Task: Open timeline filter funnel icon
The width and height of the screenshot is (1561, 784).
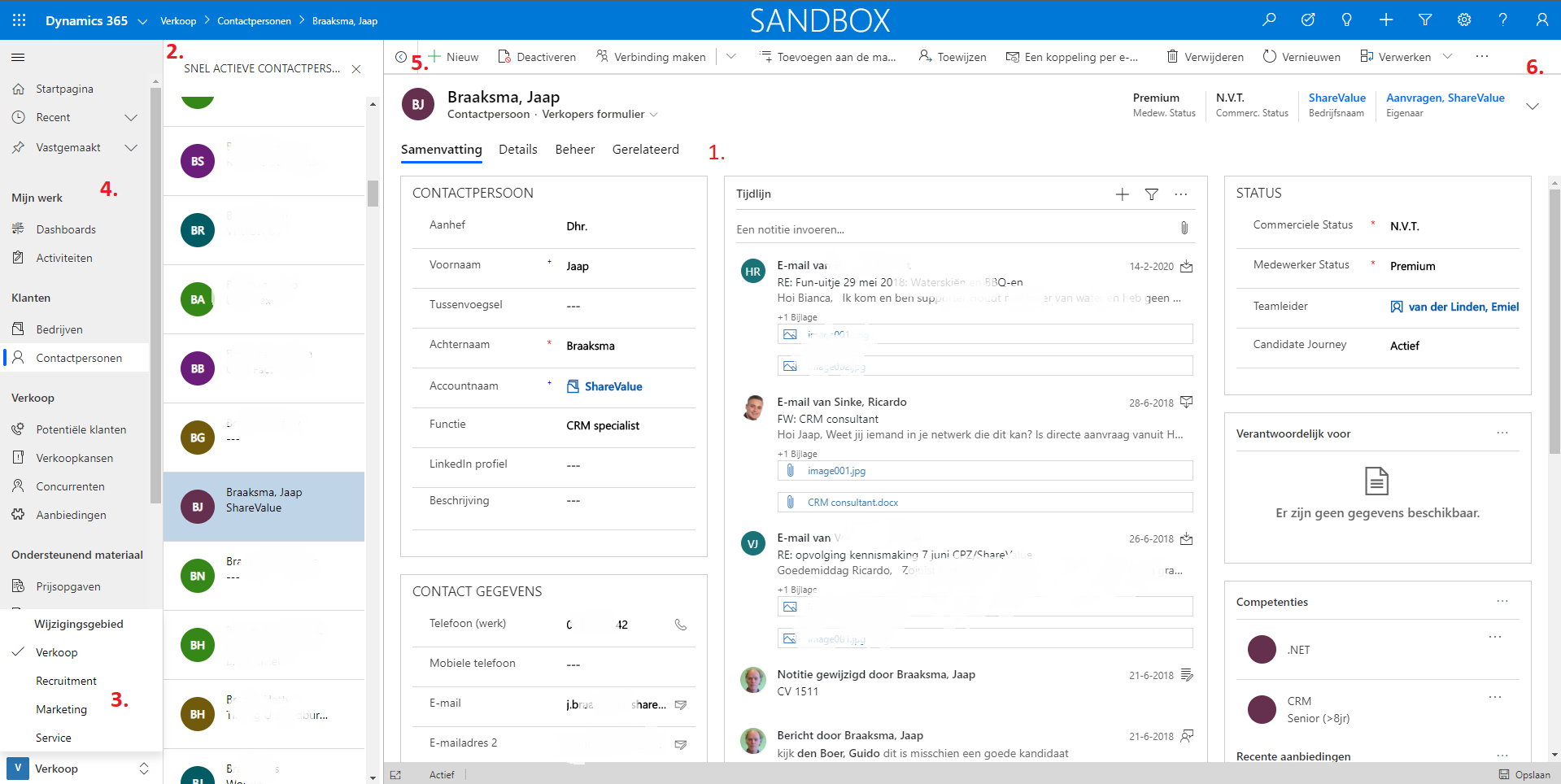Action: coord(1152,194)
